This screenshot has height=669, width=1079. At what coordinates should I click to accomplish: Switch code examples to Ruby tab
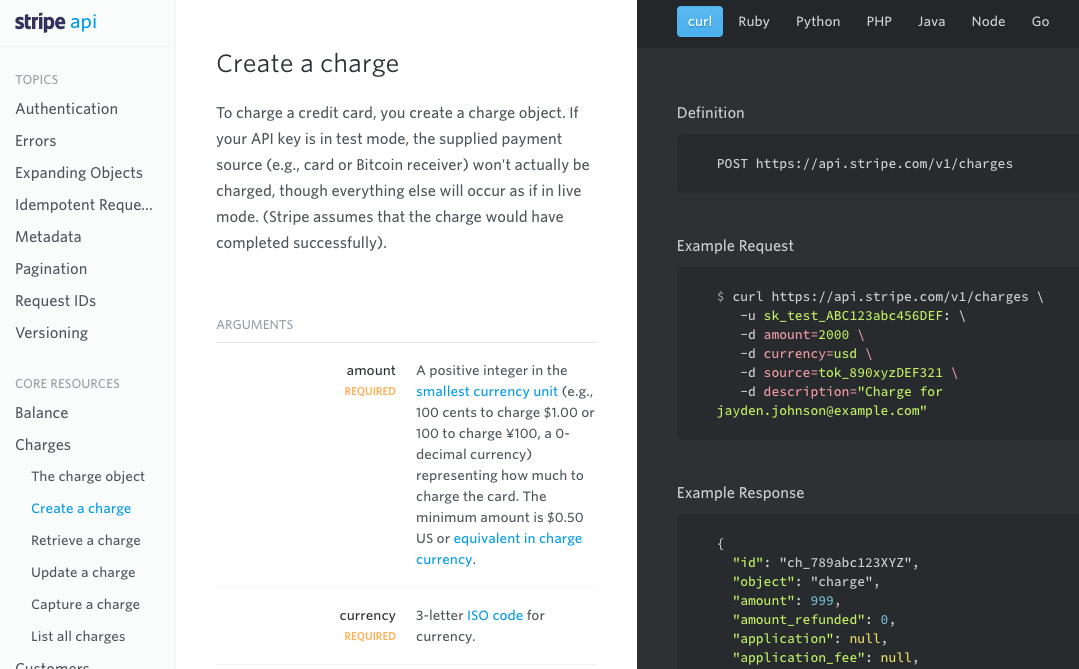753,21
